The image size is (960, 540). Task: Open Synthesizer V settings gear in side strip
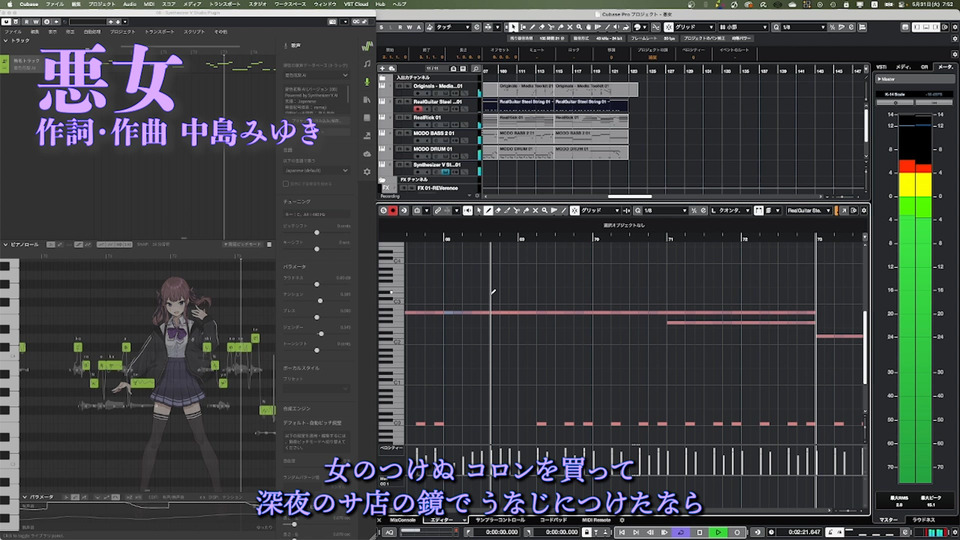367,172
